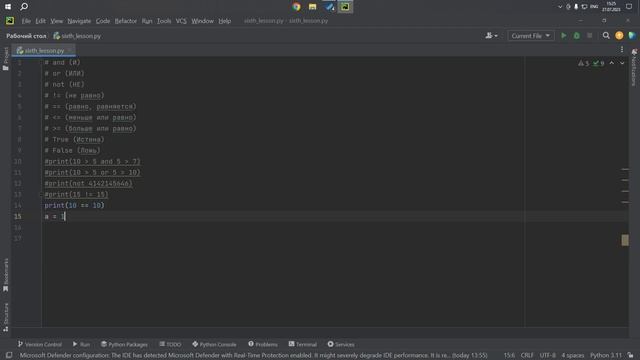This screenshot has width=640, height=360.
Task: Open the Problems tool window
Action: [262, 344]
